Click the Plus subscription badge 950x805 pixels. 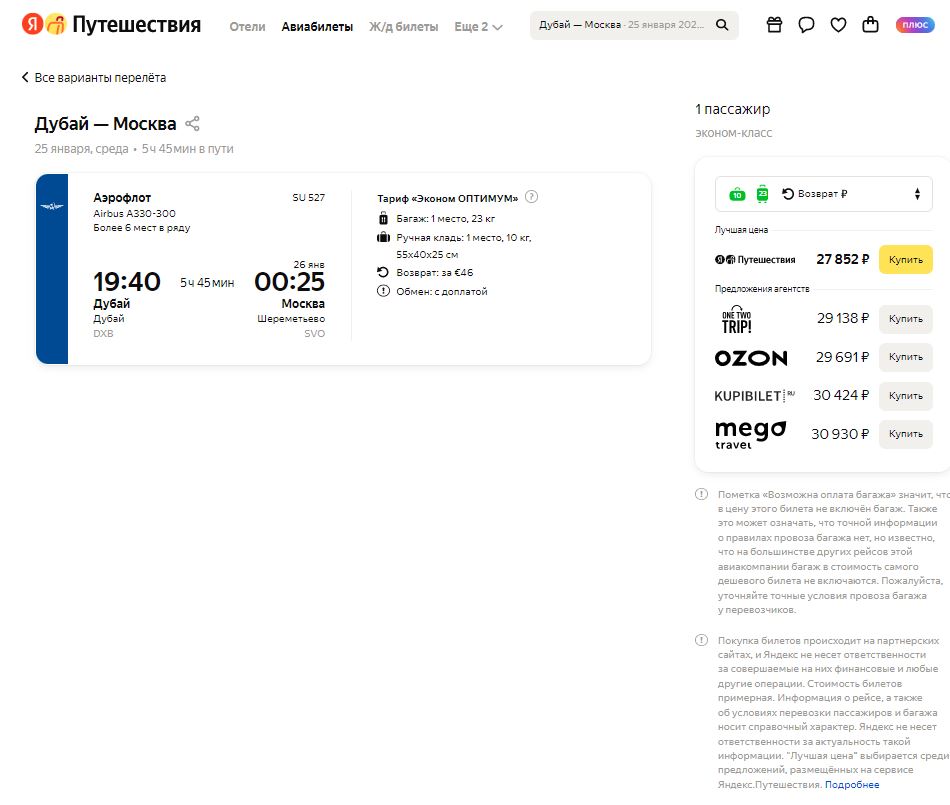915,25
